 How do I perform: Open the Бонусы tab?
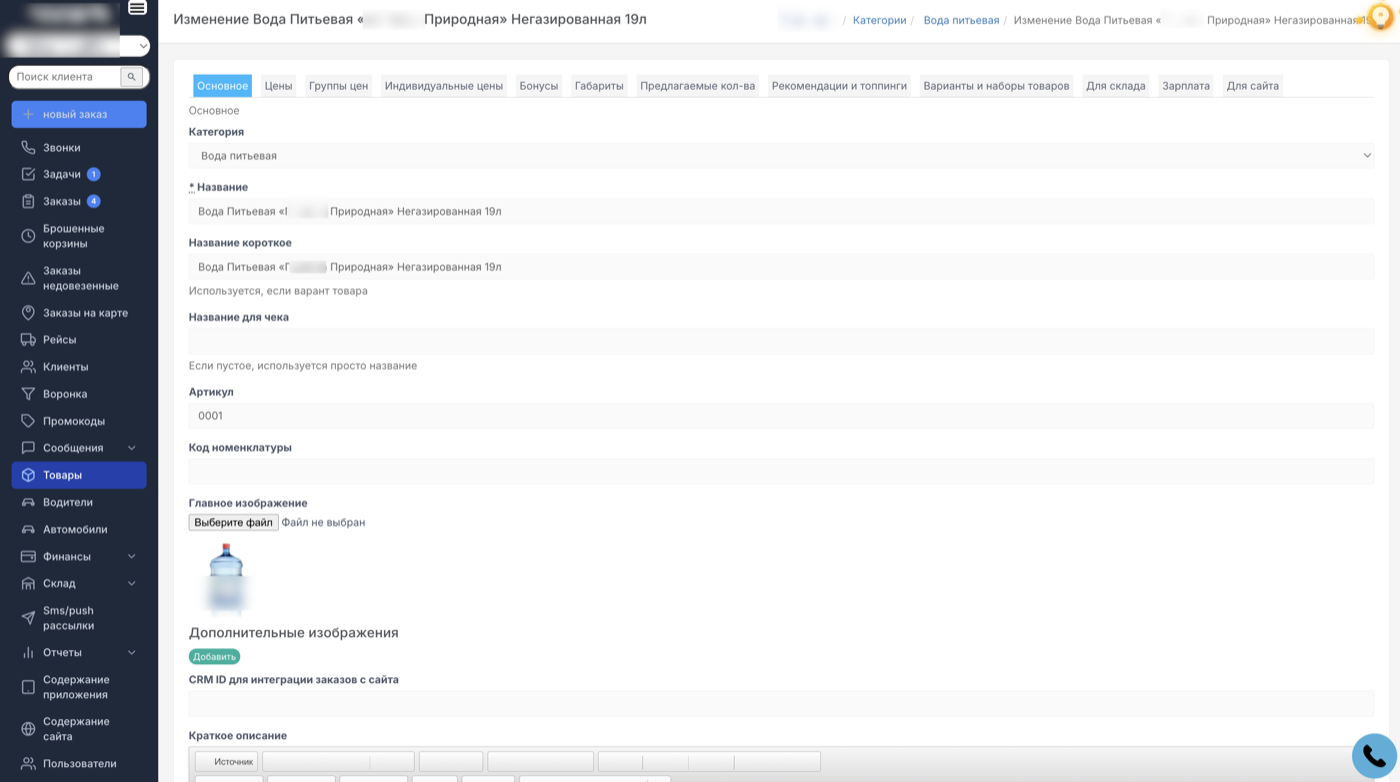point(539,85)
